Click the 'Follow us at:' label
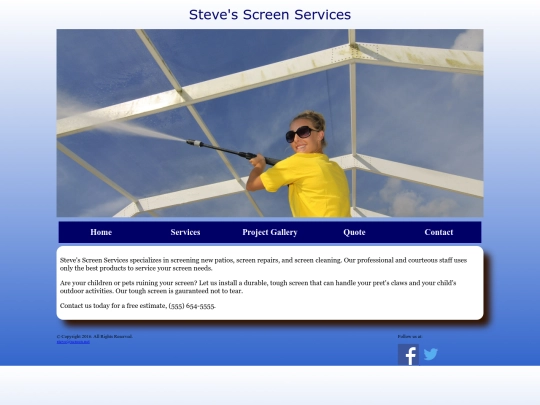The width and height of the screenshot is (540, 405). [410, 336]
